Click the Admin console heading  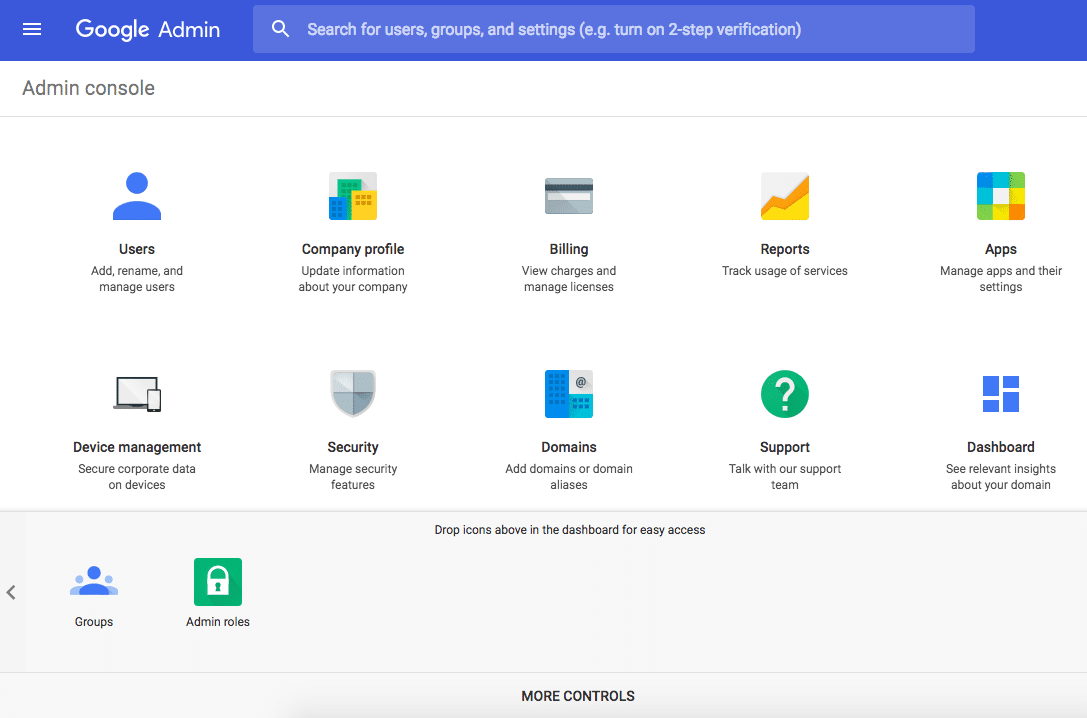[88, 88]
